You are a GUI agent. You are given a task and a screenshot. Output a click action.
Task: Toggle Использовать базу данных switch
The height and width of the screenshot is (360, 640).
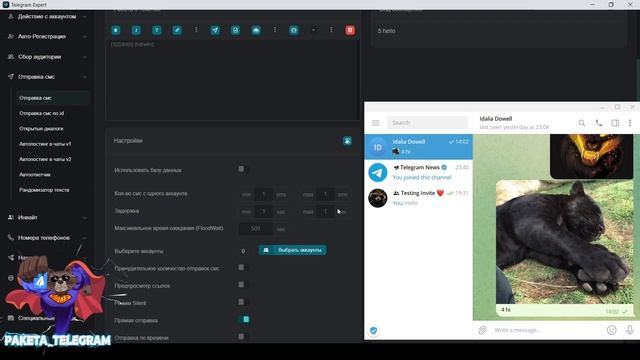tap(243, 169)
